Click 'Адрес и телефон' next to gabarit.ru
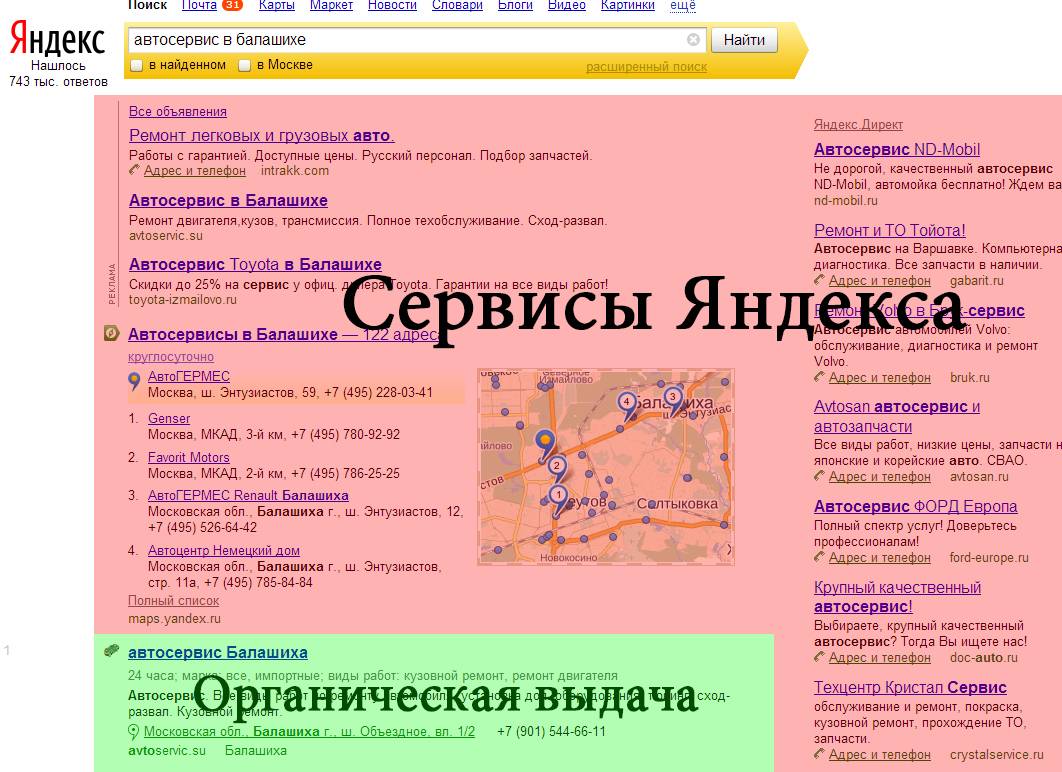The width and height of the screenshot is (1062, 772). click(879, 280)
